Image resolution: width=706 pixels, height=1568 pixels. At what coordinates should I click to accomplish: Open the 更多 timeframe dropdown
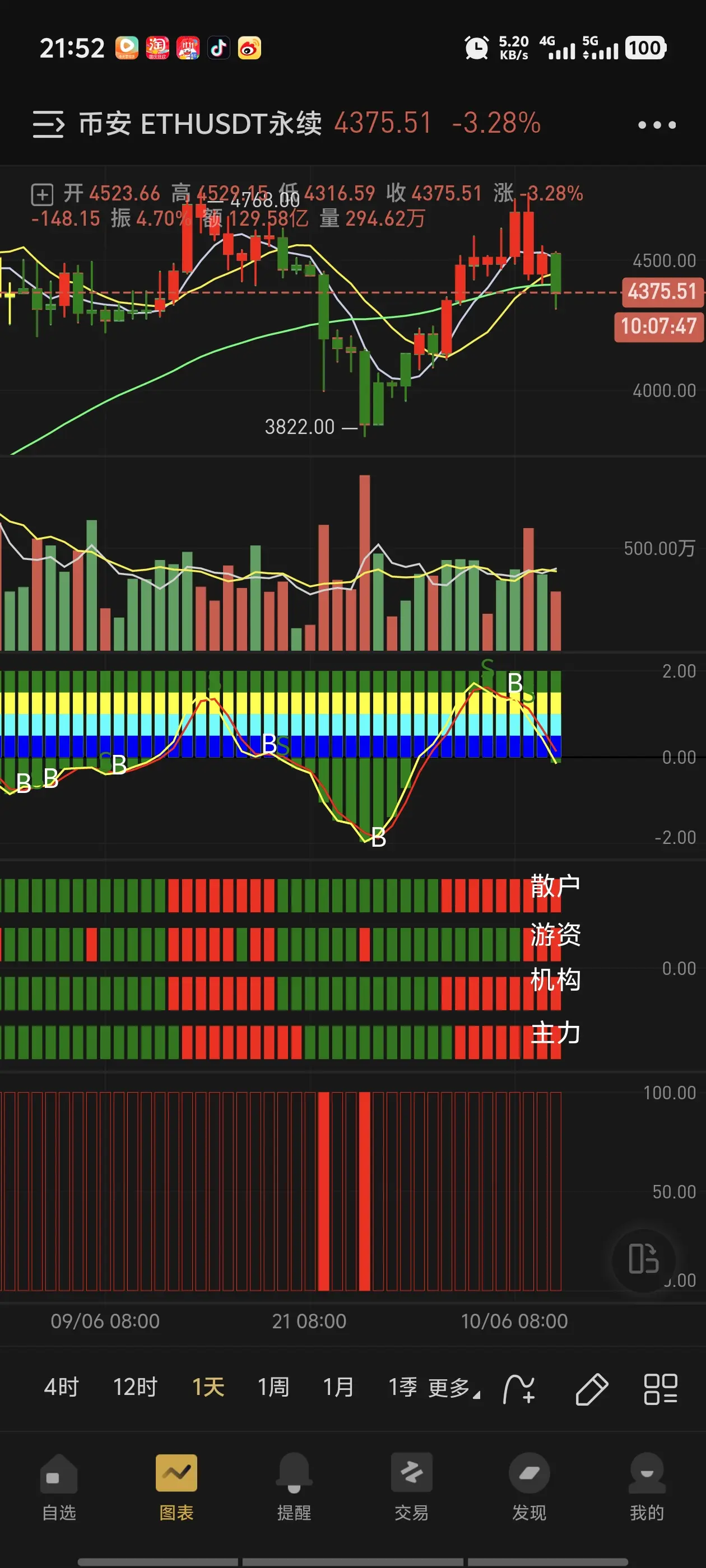[454, 1388]
